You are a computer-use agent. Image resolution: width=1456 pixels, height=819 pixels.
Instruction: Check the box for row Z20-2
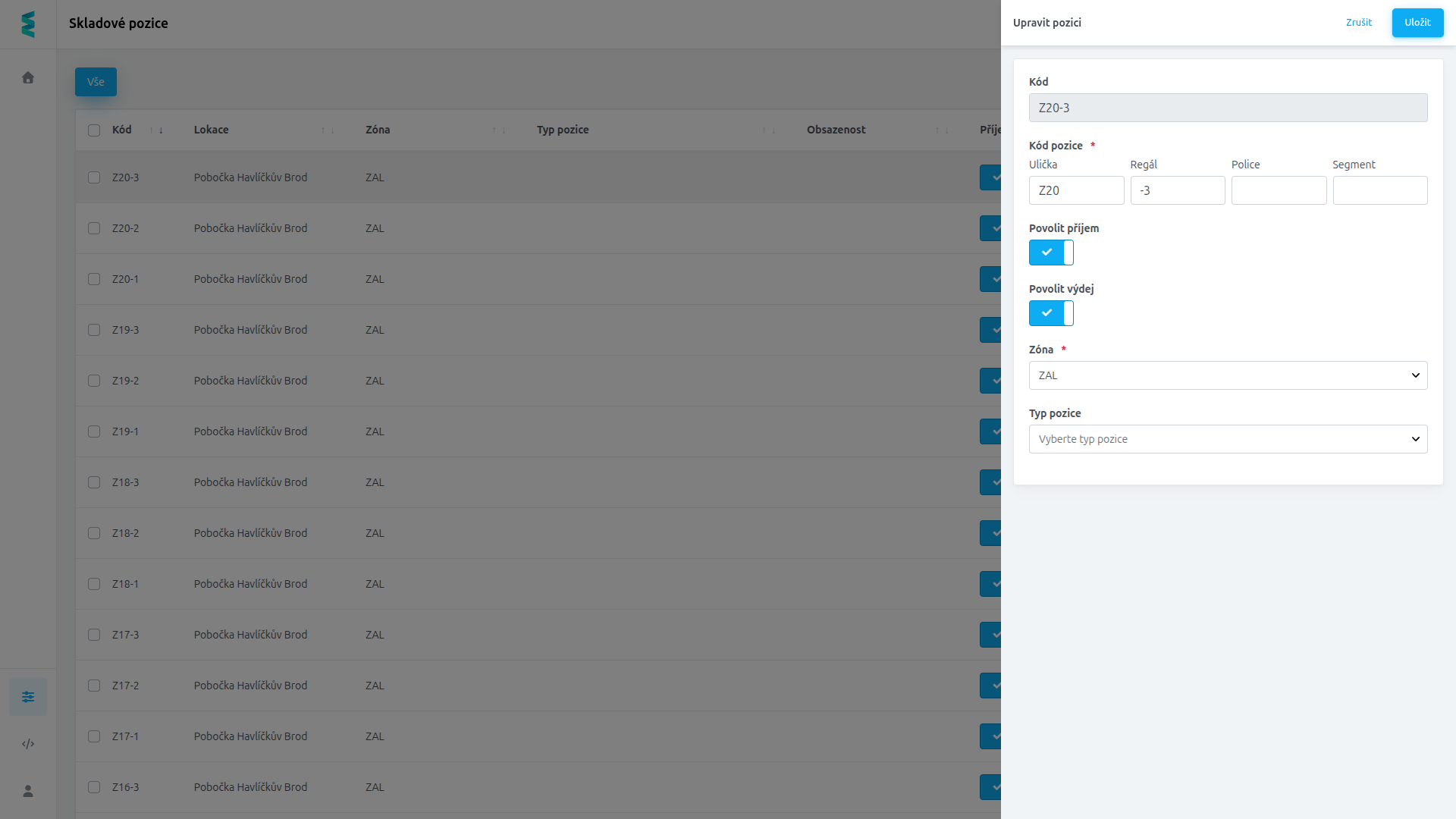[x=94, y=228]
